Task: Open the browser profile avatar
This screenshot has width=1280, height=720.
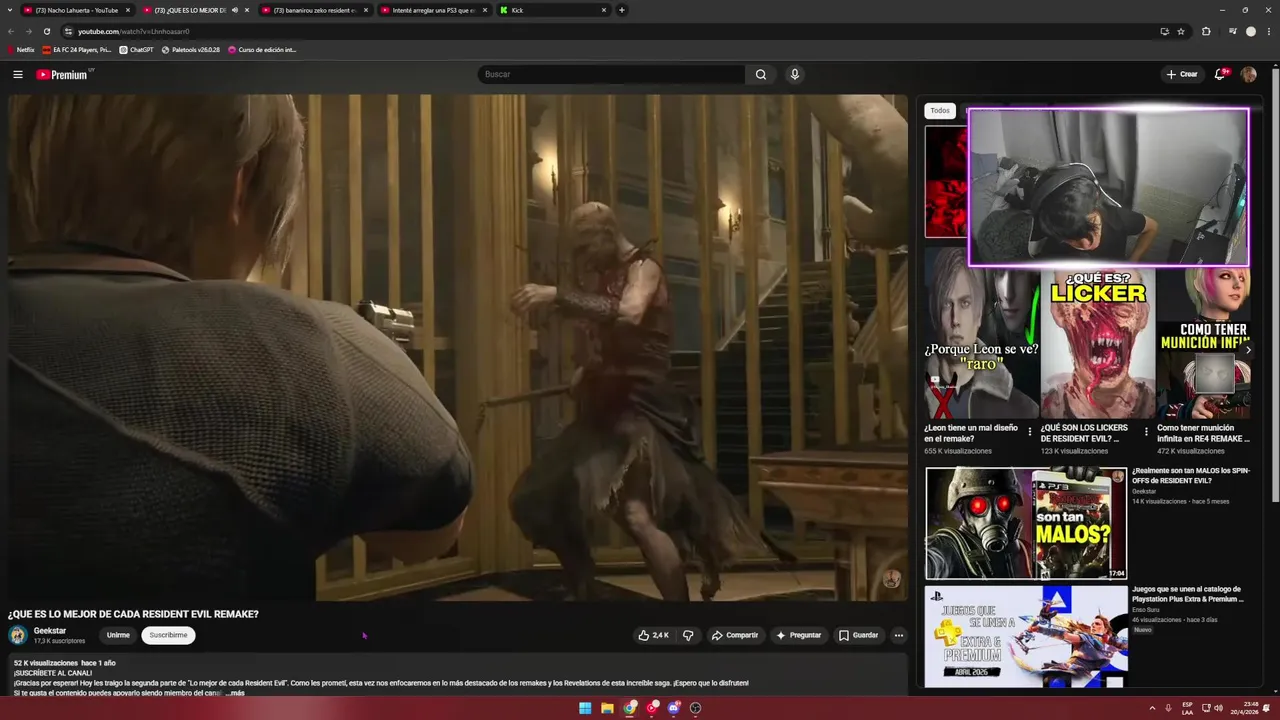Action: [x=1250, y=31]
